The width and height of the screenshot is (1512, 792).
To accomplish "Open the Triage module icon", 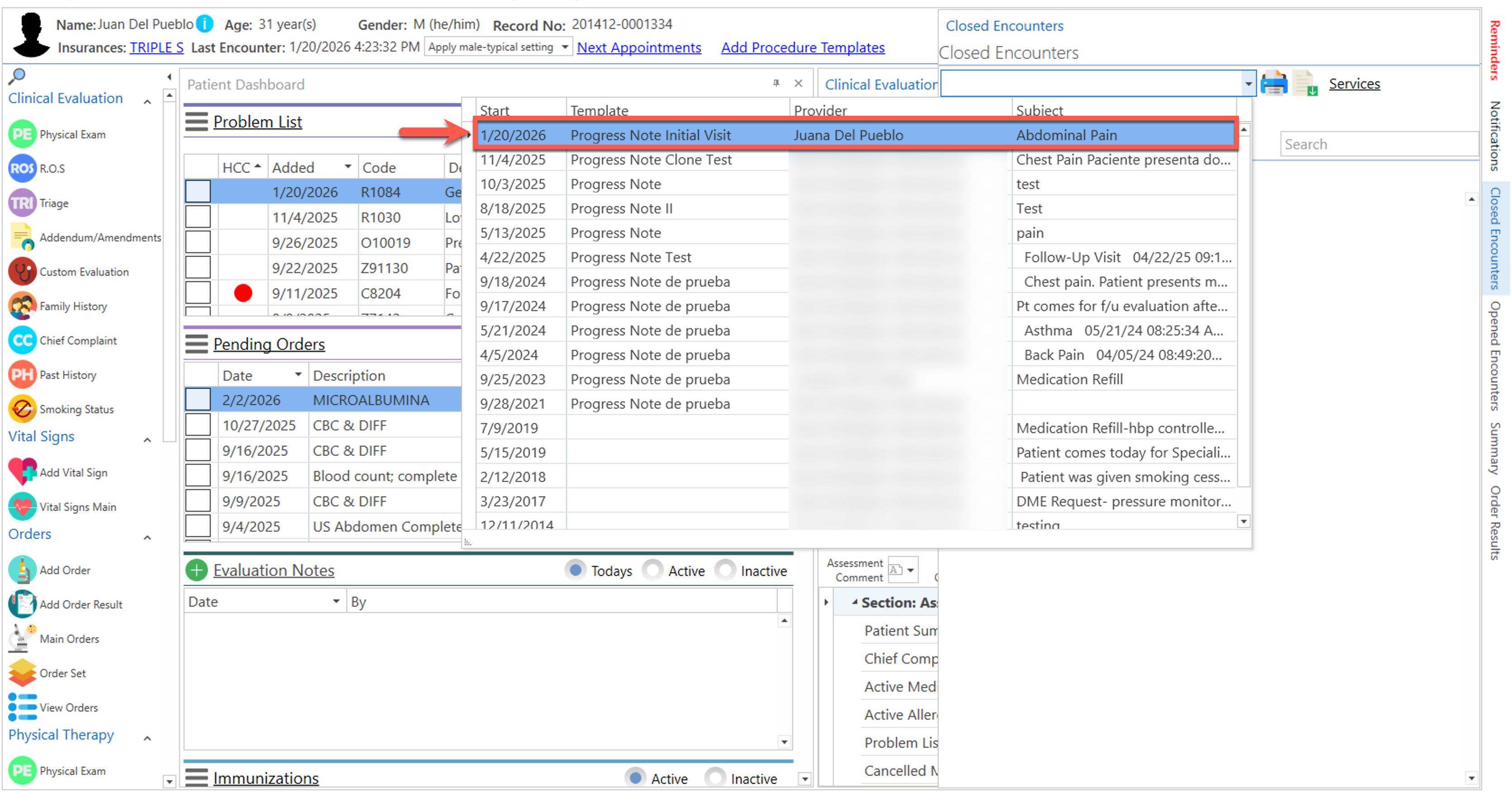I will tap(22, 203).
